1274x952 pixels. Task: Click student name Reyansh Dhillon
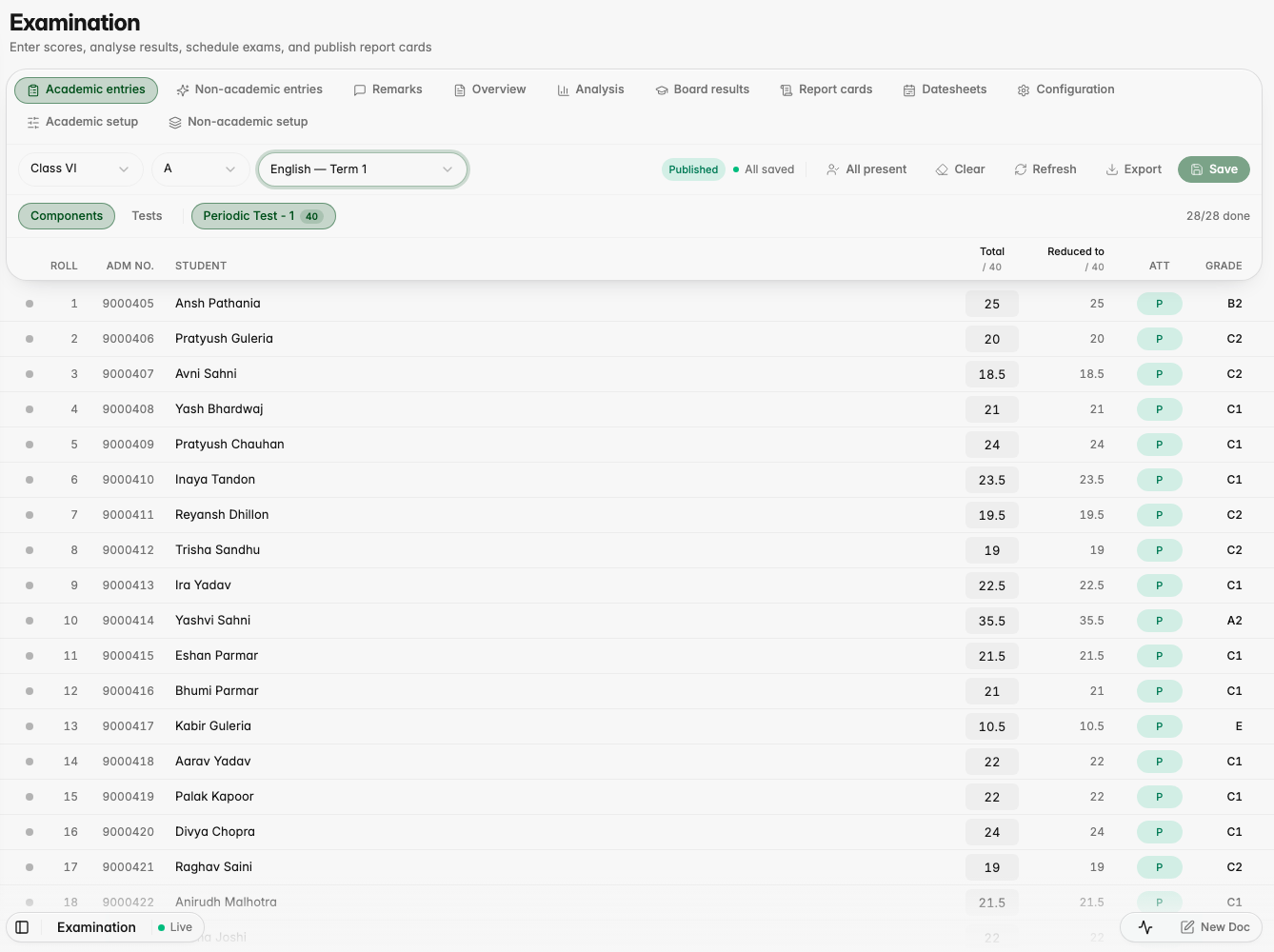coord(222,515)
